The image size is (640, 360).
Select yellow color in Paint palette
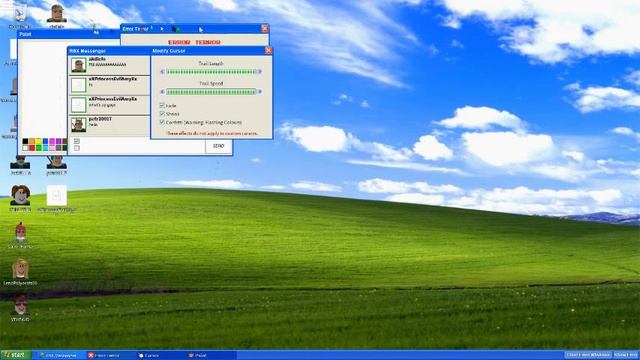click(x=38, y=141)
